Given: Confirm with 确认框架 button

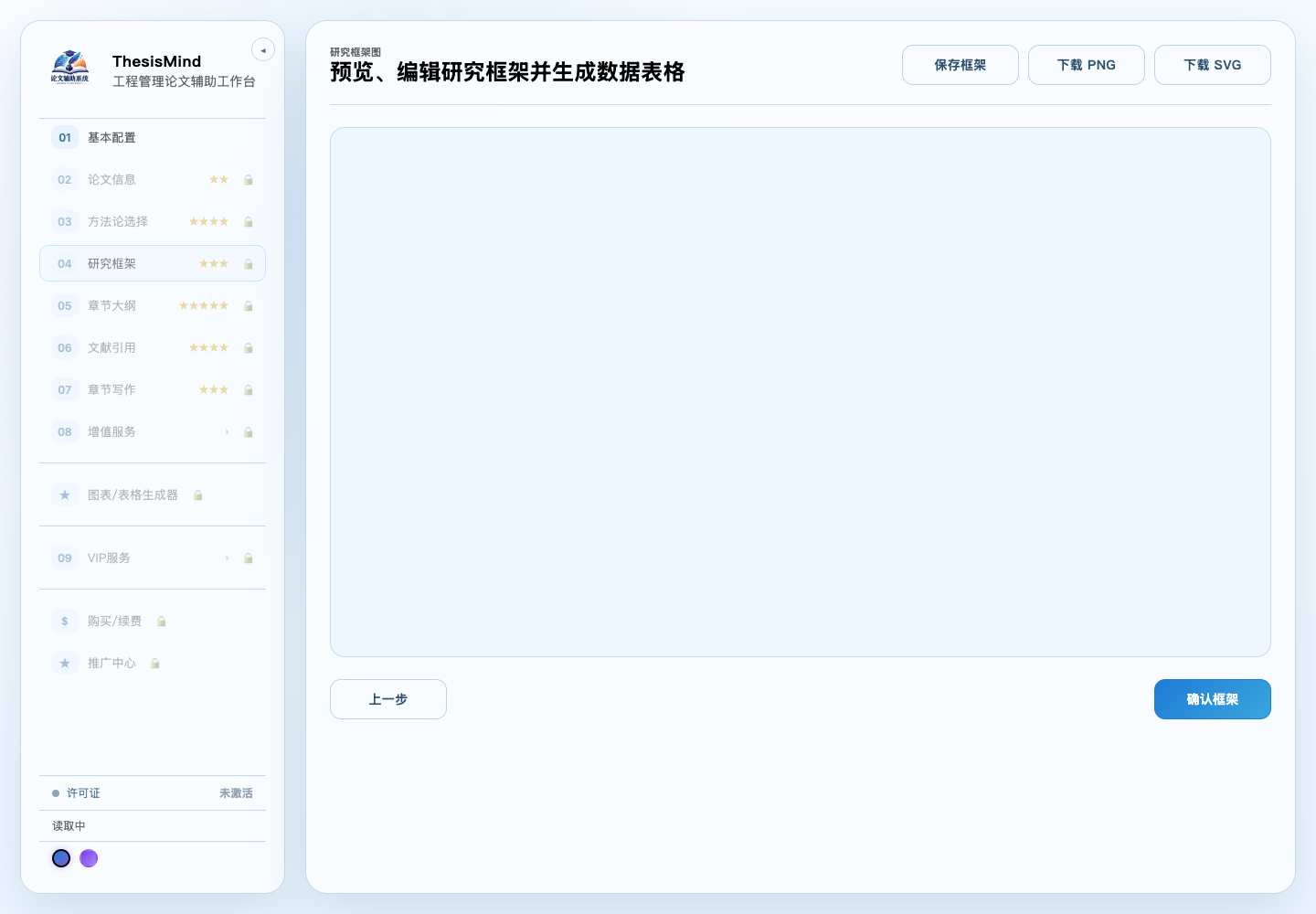Looking at the screenshot, I should 1213,699.
